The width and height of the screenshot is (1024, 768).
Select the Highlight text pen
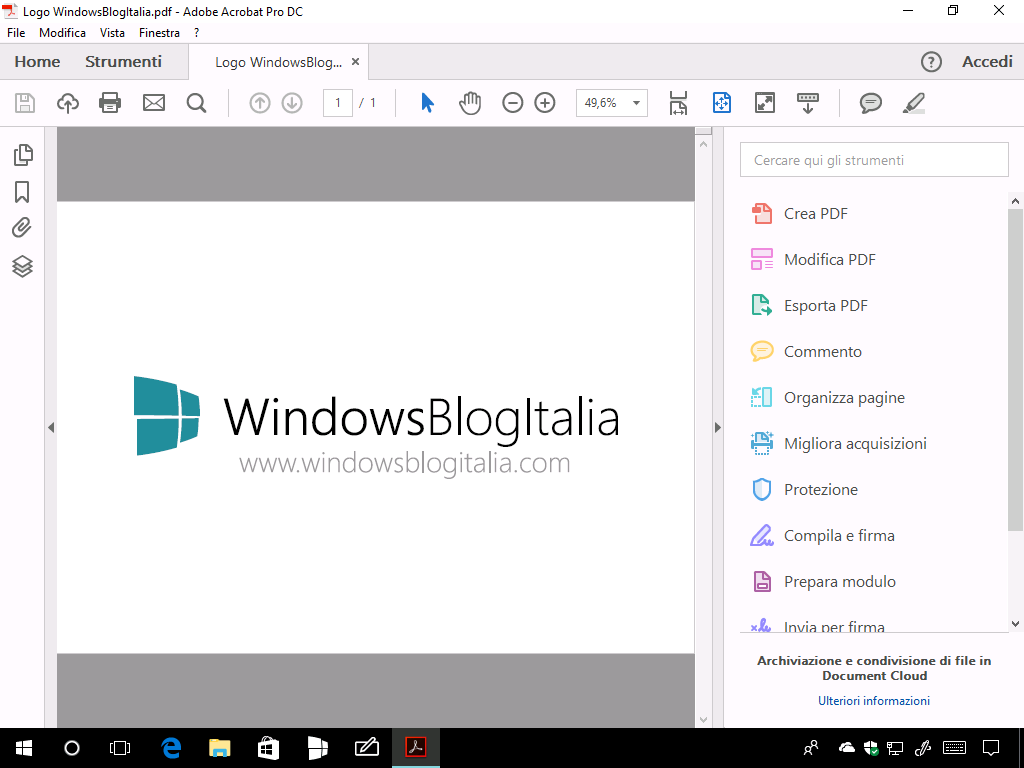click(x=914, y=103)
